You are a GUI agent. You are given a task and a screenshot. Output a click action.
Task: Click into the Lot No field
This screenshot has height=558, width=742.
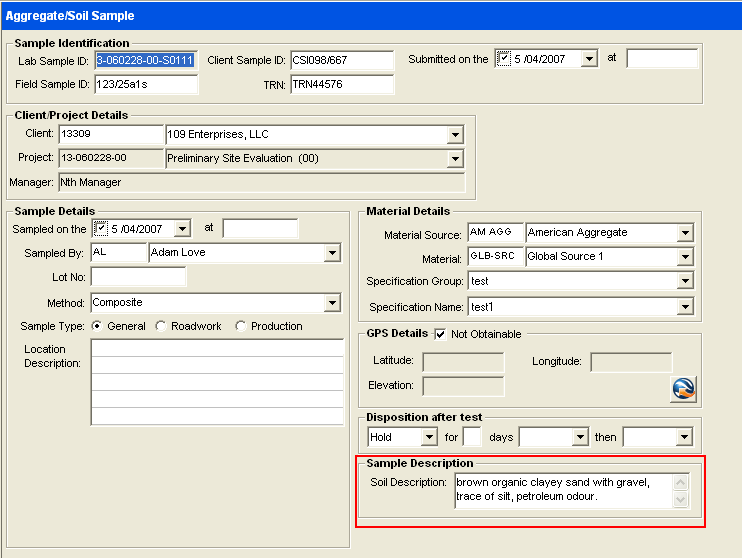coord(138,277)
